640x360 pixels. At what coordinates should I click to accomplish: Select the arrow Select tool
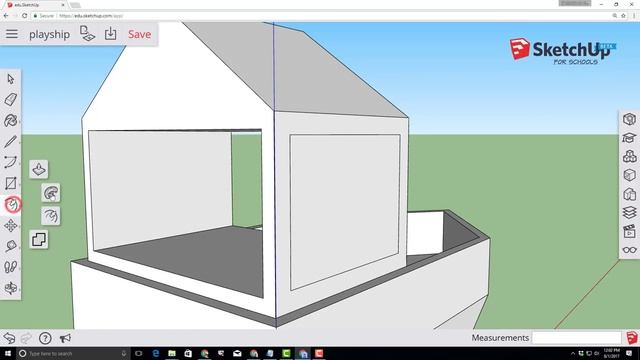tap(11, 78)
